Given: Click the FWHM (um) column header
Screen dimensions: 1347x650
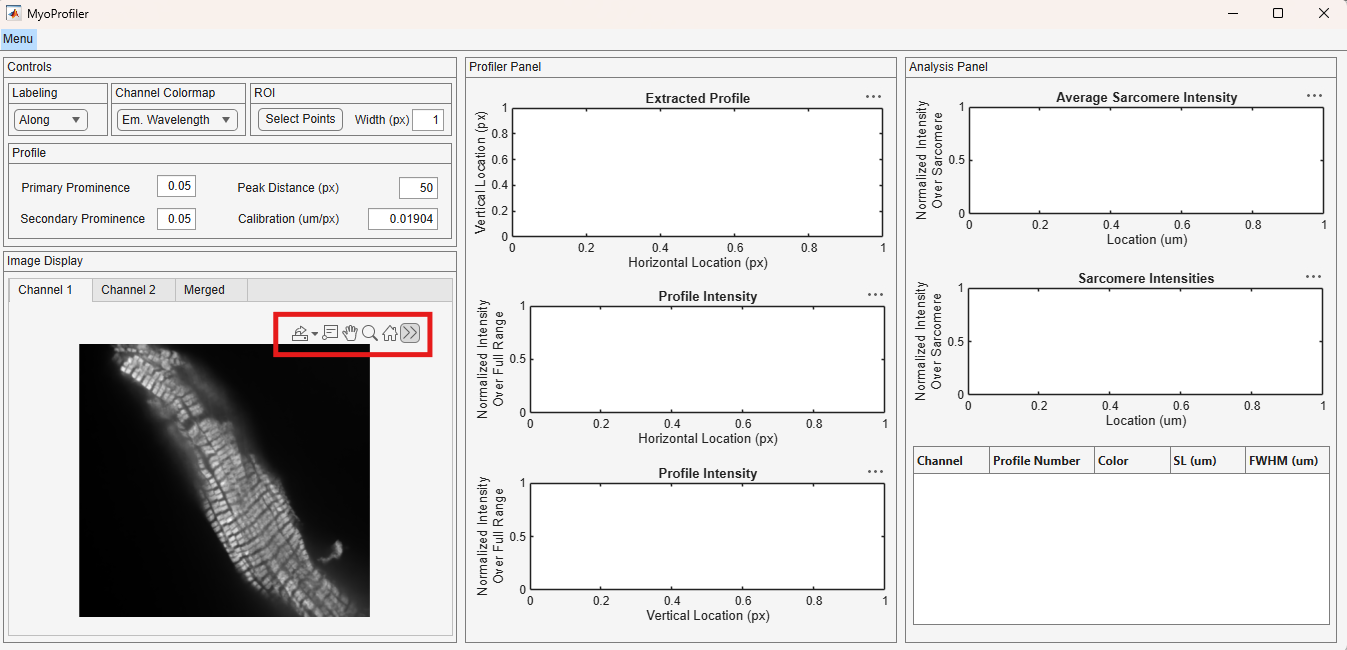Looking at the screenshot, I should (x=1287, y=460).
